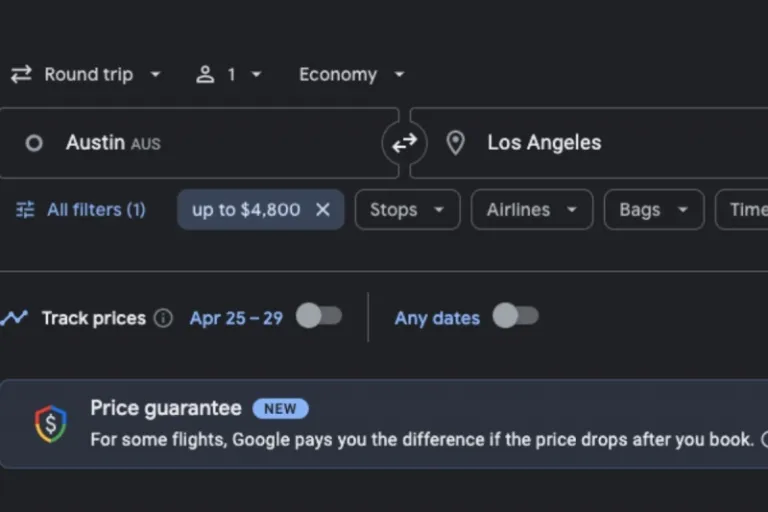Screen dimensions: 768x512
Task: Click the Los Angeles destination field
Action: [600, 143]
